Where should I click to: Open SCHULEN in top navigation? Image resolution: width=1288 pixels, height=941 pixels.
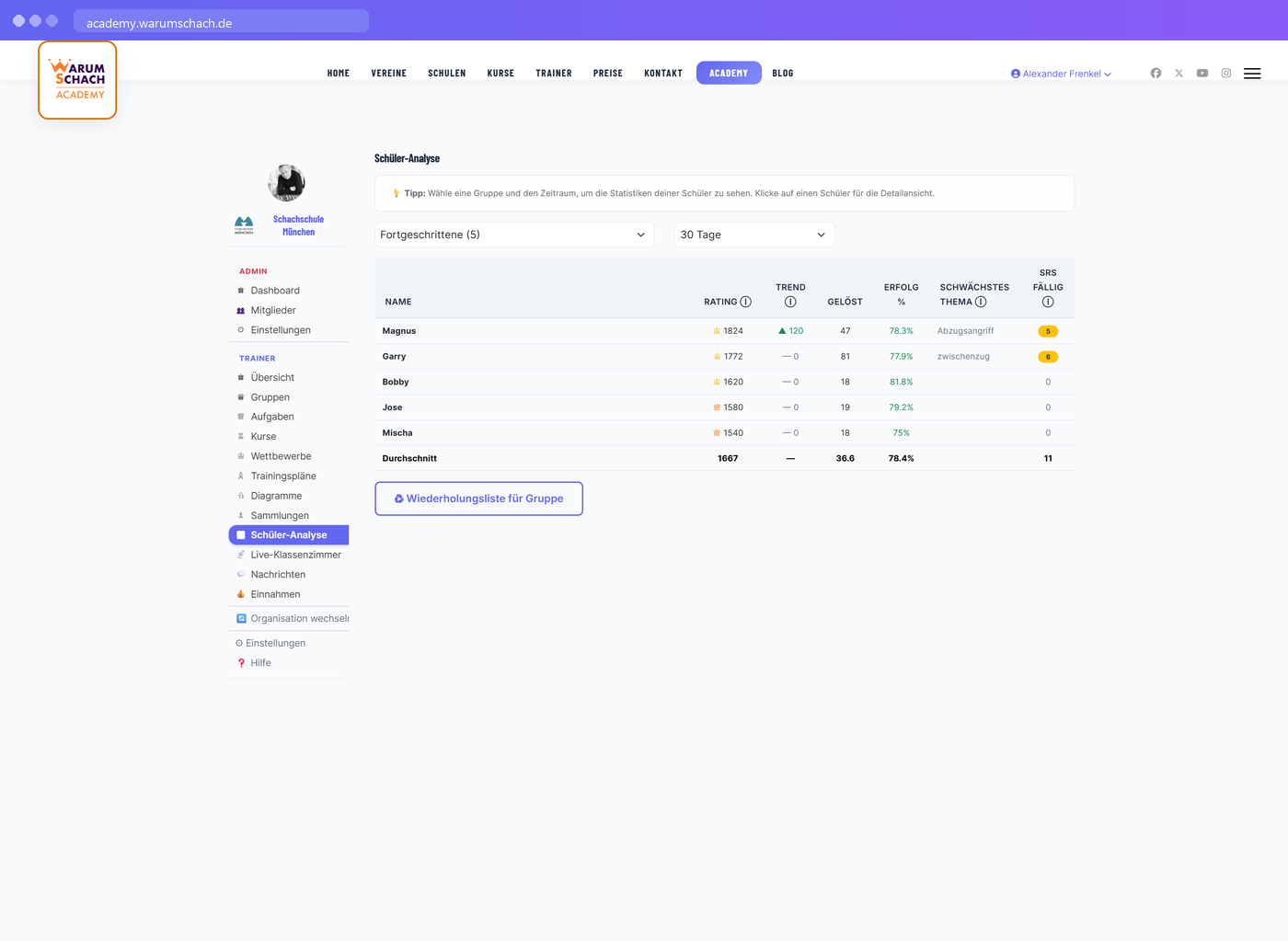[447, 73]
